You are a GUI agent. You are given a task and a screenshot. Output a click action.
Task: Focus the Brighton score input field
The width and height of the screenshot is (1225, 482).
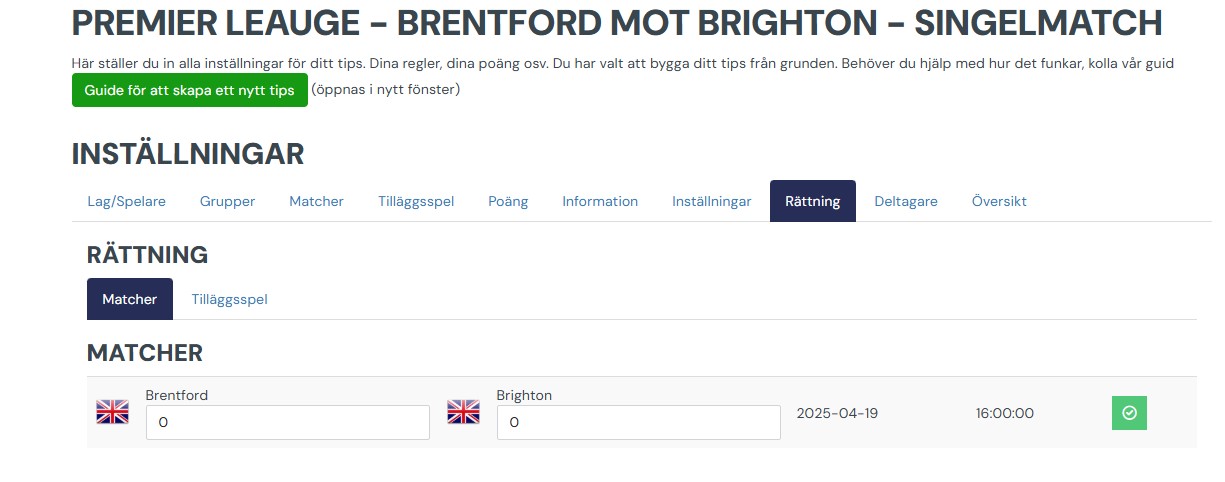pyautogui.click(x=639, y=423)
